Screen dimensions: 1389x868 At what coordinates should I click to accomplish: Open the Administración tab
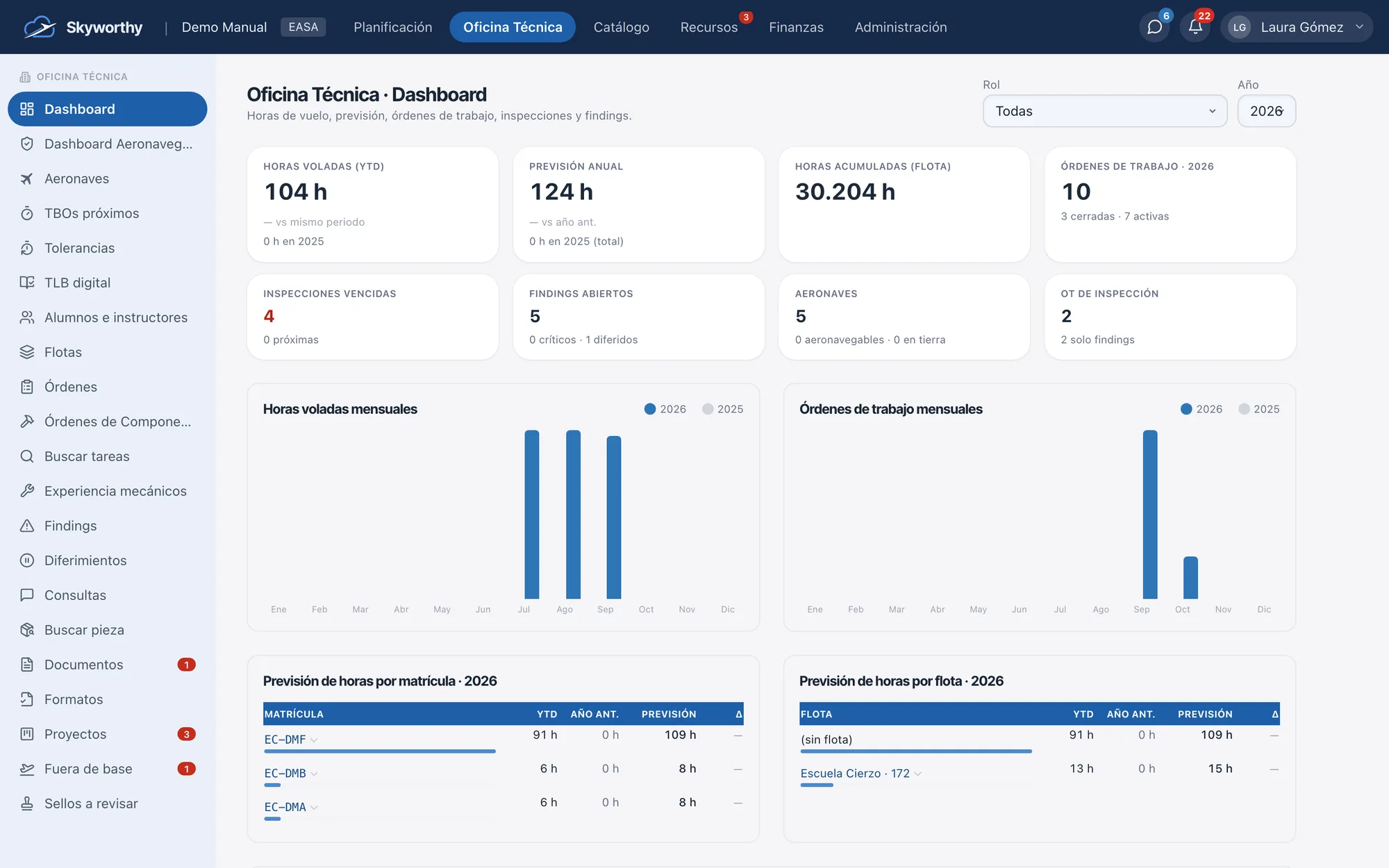point(901,27)
